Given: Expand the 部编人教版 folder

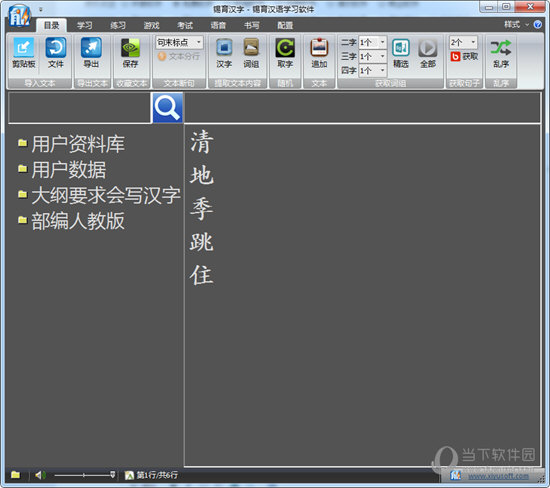Looking at the screenshot, I should [x=78, y=221].
